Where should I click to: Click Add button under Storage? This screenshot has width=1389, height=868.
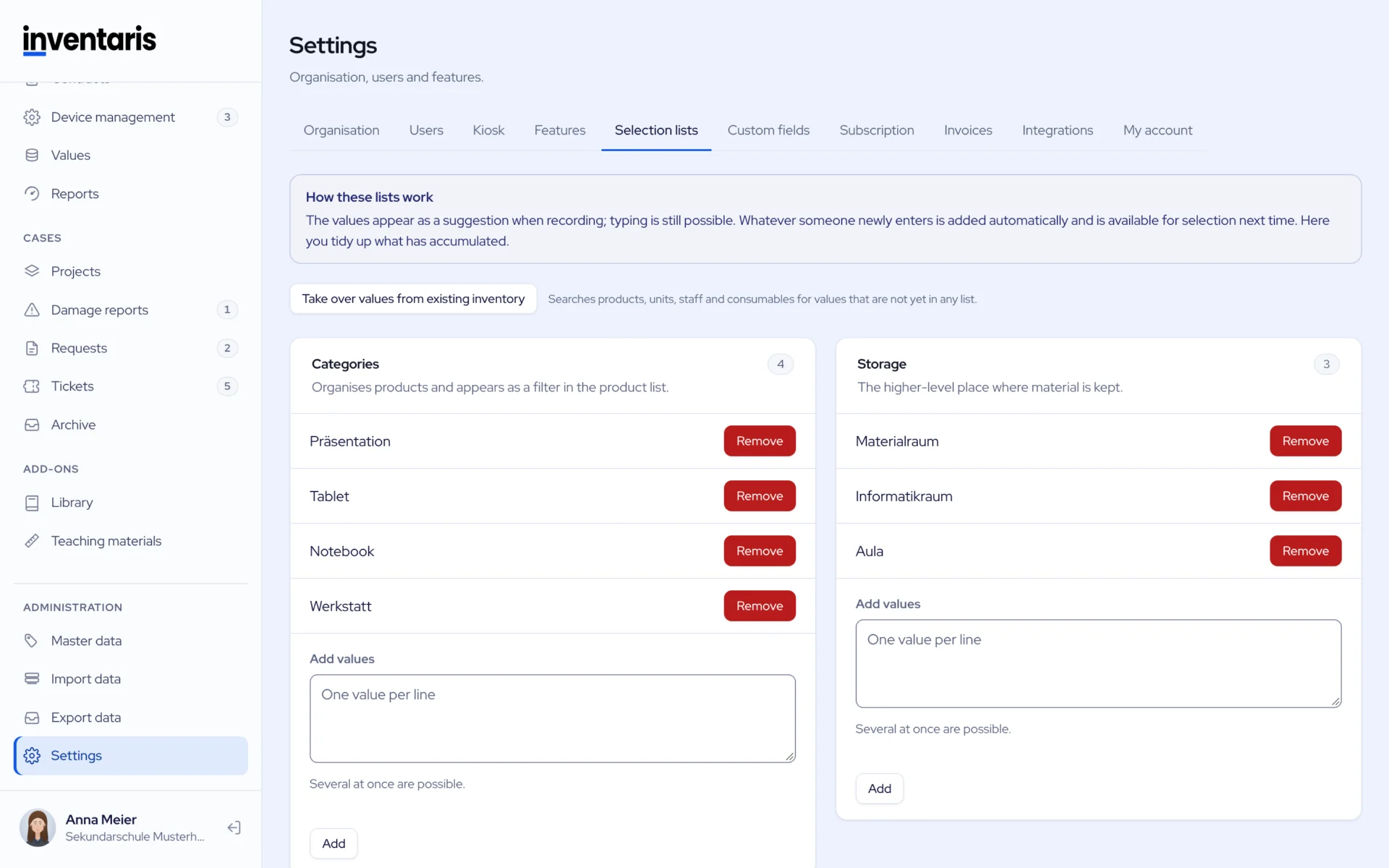880,788
